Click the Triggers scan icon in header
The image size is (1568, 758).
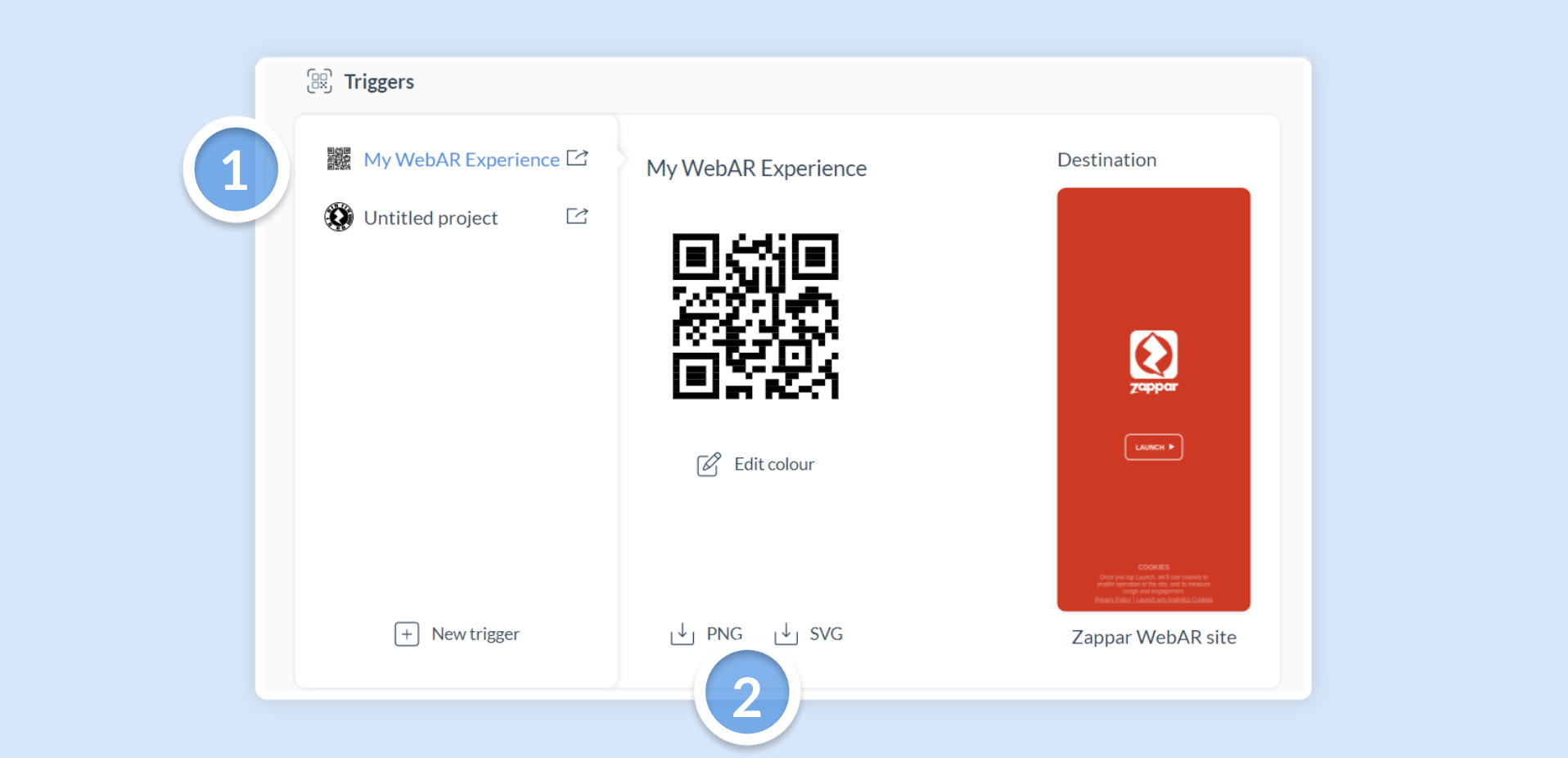coord(319,81)
